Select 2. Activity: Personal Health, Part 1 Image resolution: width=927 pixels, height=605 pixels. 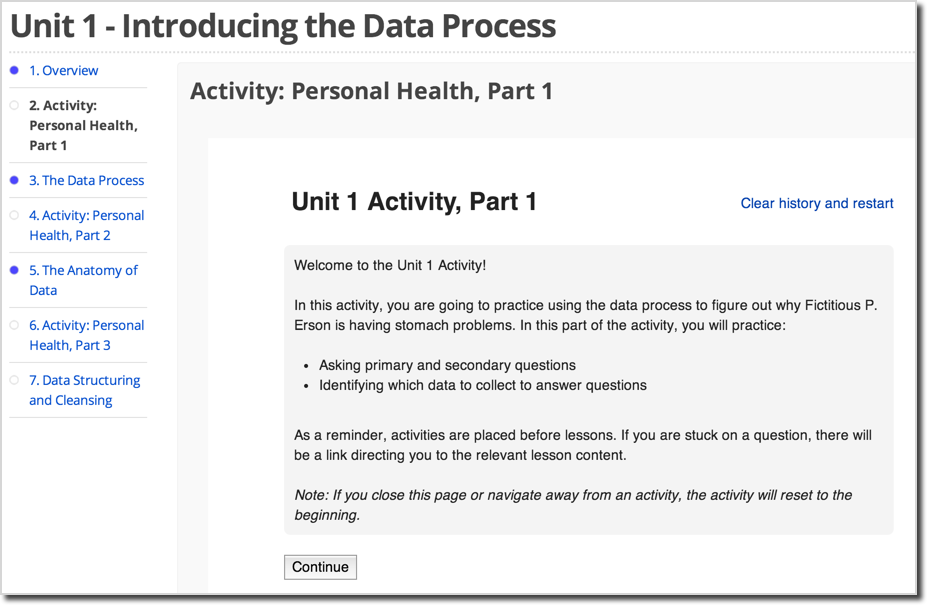pos(83,125)
